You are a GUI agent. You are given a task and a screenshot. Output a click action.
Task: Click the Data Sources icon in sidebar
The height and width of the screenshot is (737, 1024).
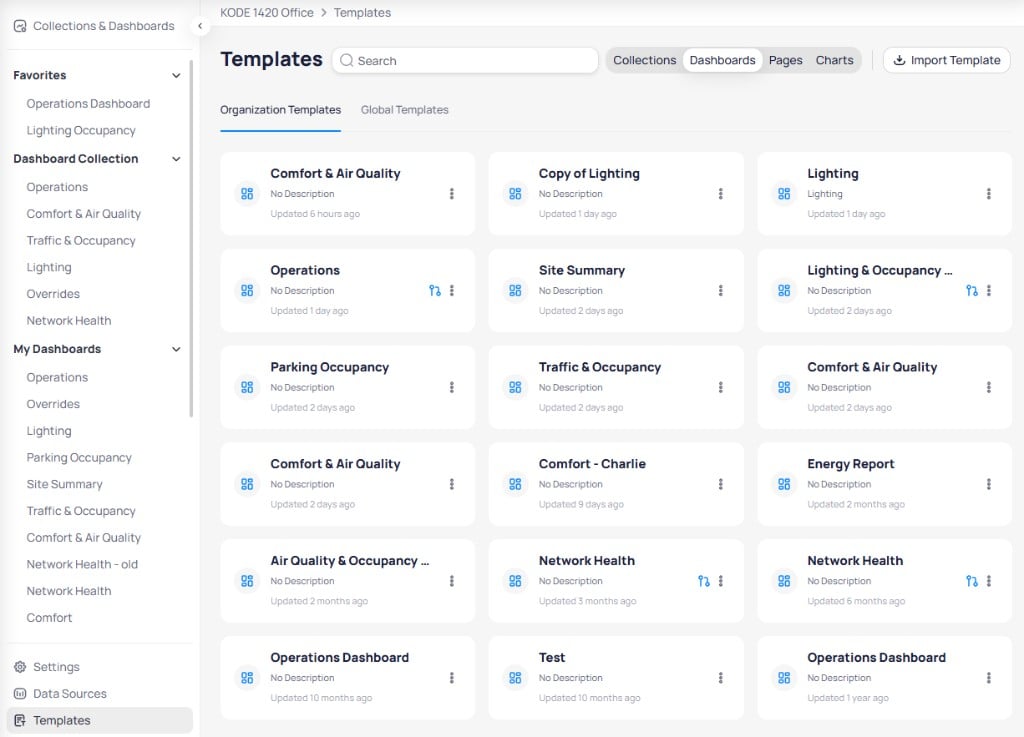click(20, 693)
